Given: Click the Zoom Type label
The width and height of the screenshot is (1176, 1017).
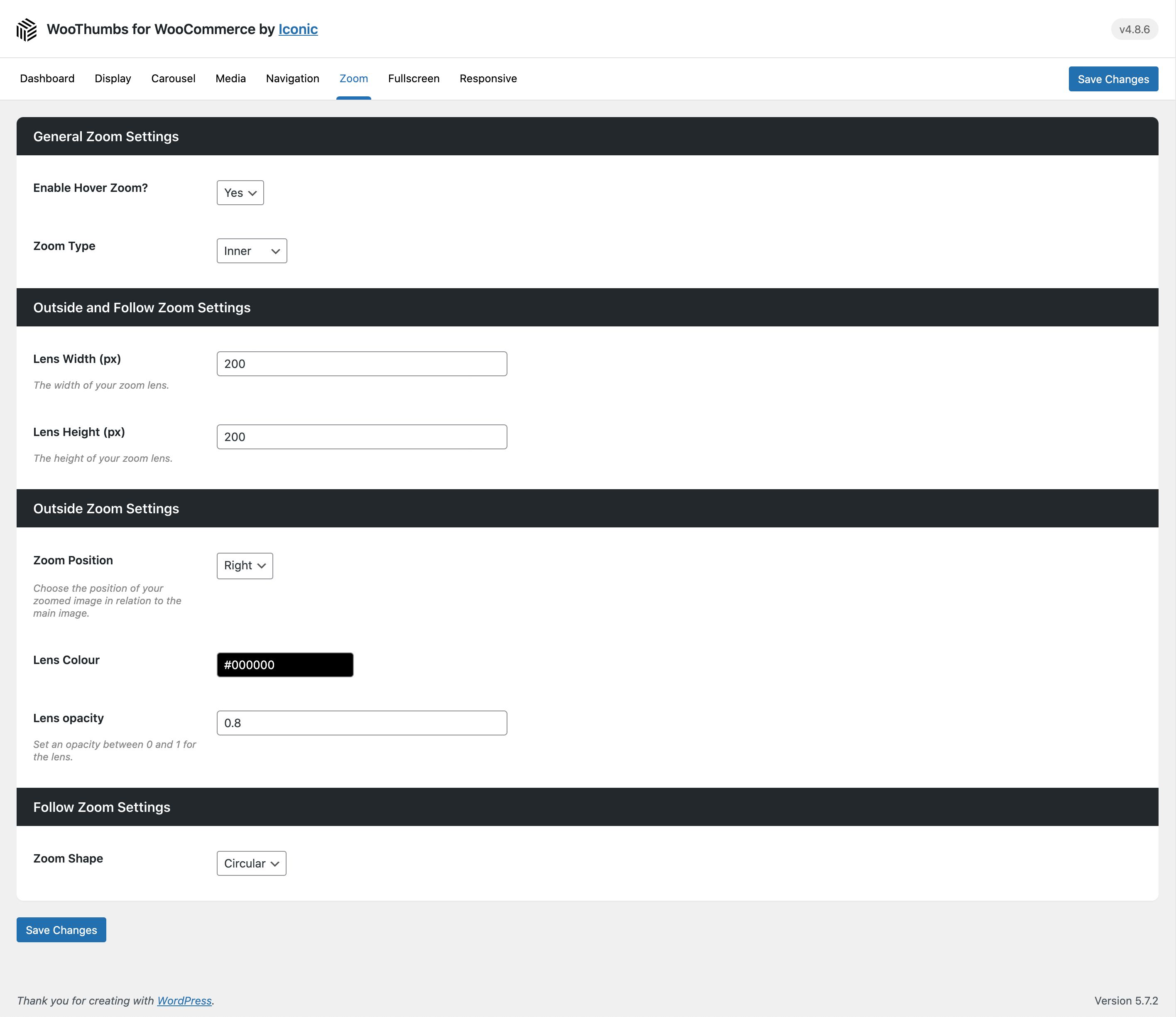Looking at the screenshot, I should tap(64, 246).
